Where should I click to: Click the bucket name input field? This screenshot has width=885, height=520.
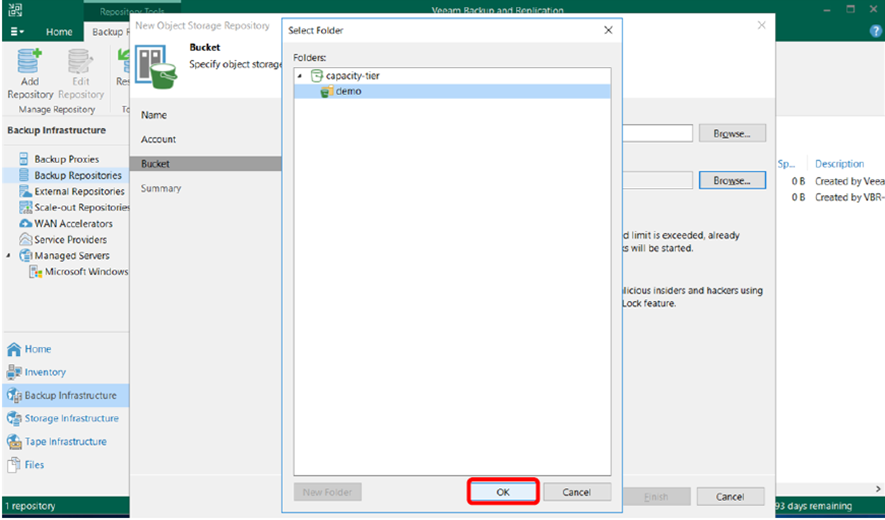pyautogui.click(x=658, y=134)
